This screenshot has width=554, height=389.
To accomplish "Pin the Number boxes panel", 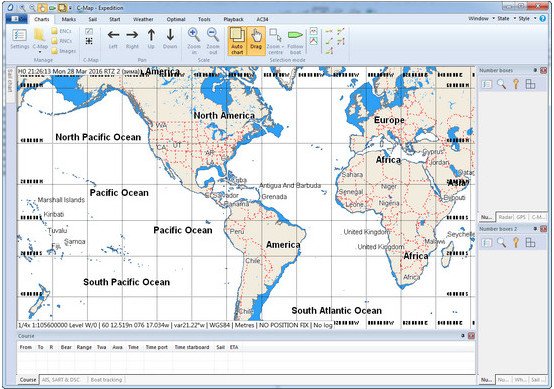I will click(x=535, y=71).
